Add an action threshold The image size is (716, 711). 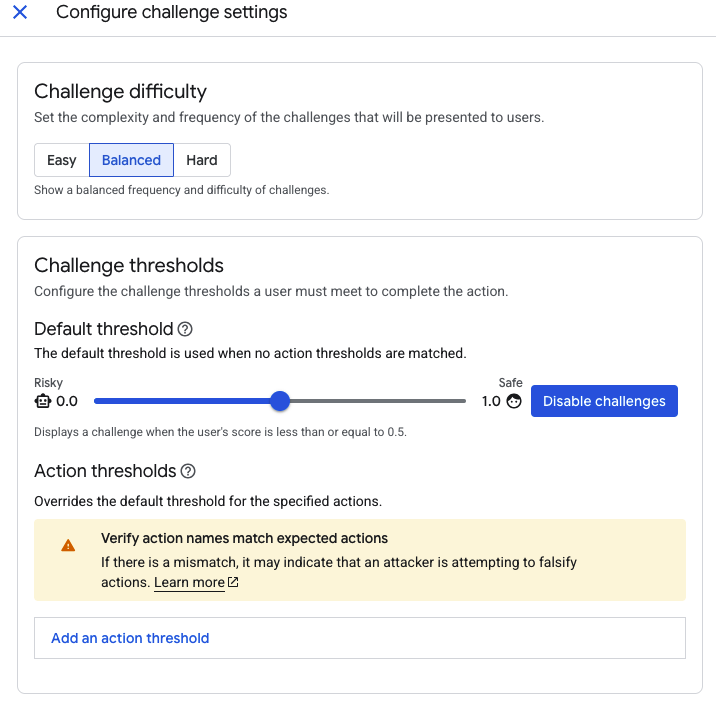click(130, 638)
